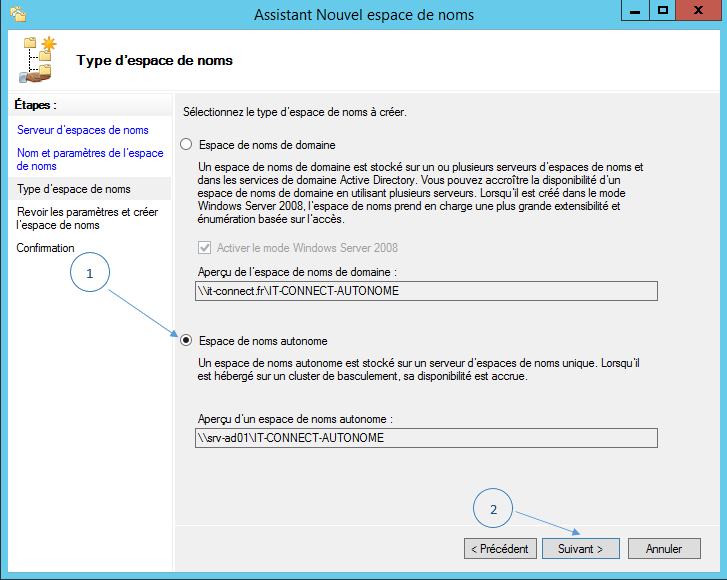Close the Assistant Nouvel espace de noms window
The height and width of the screenshot is (580, 727).
tap(698, 10)
